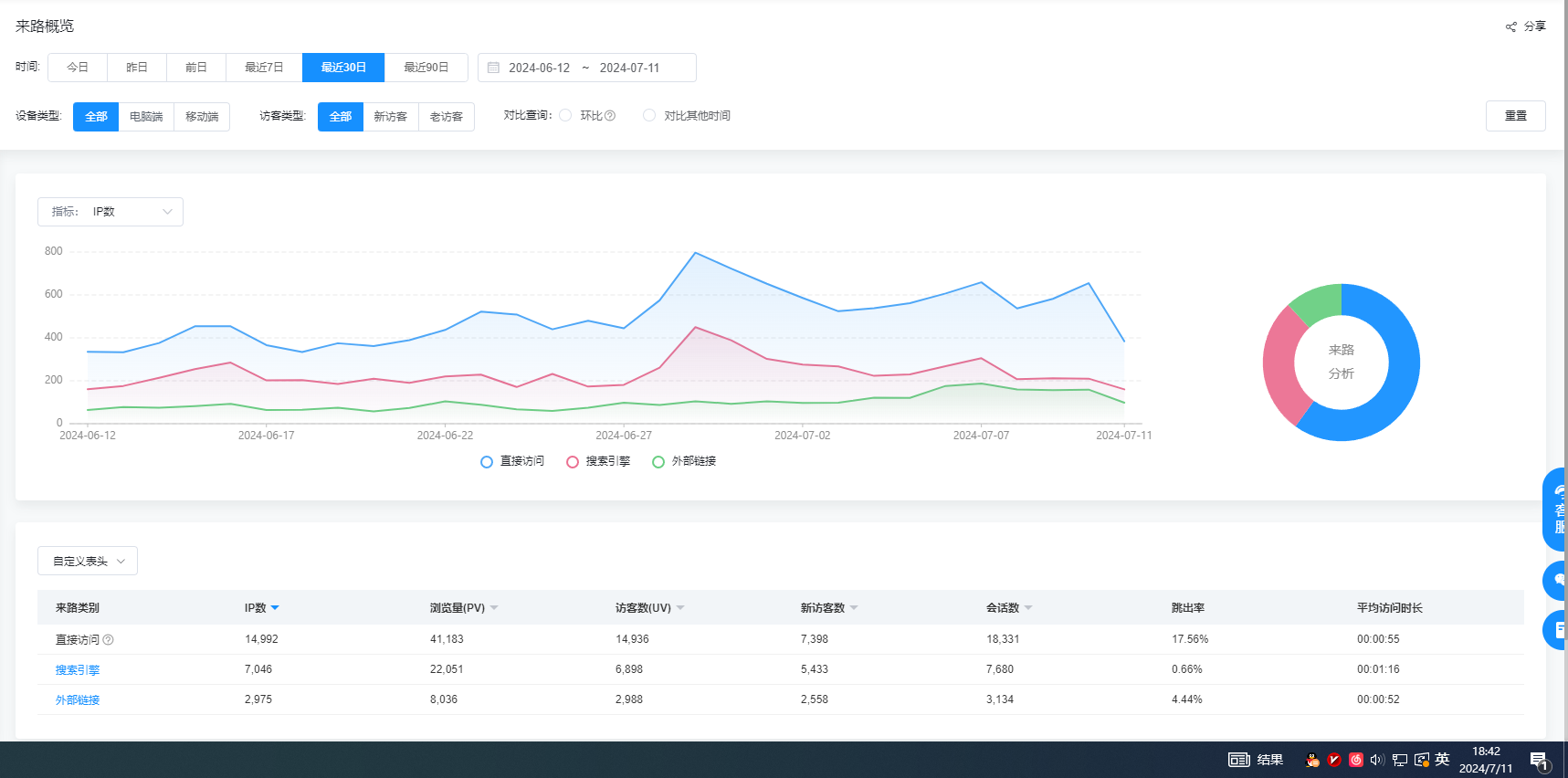This screenshot has height=778, width=1568.
Task: Click the average duration 00:01:16
Action: tap(1378, 669)
